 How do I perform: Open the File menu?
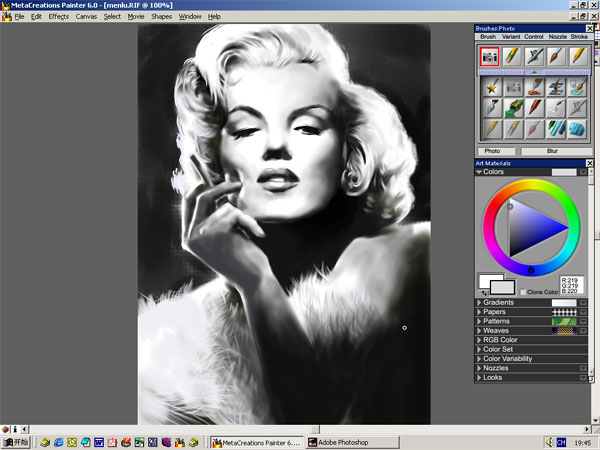[x=19, y=16]
